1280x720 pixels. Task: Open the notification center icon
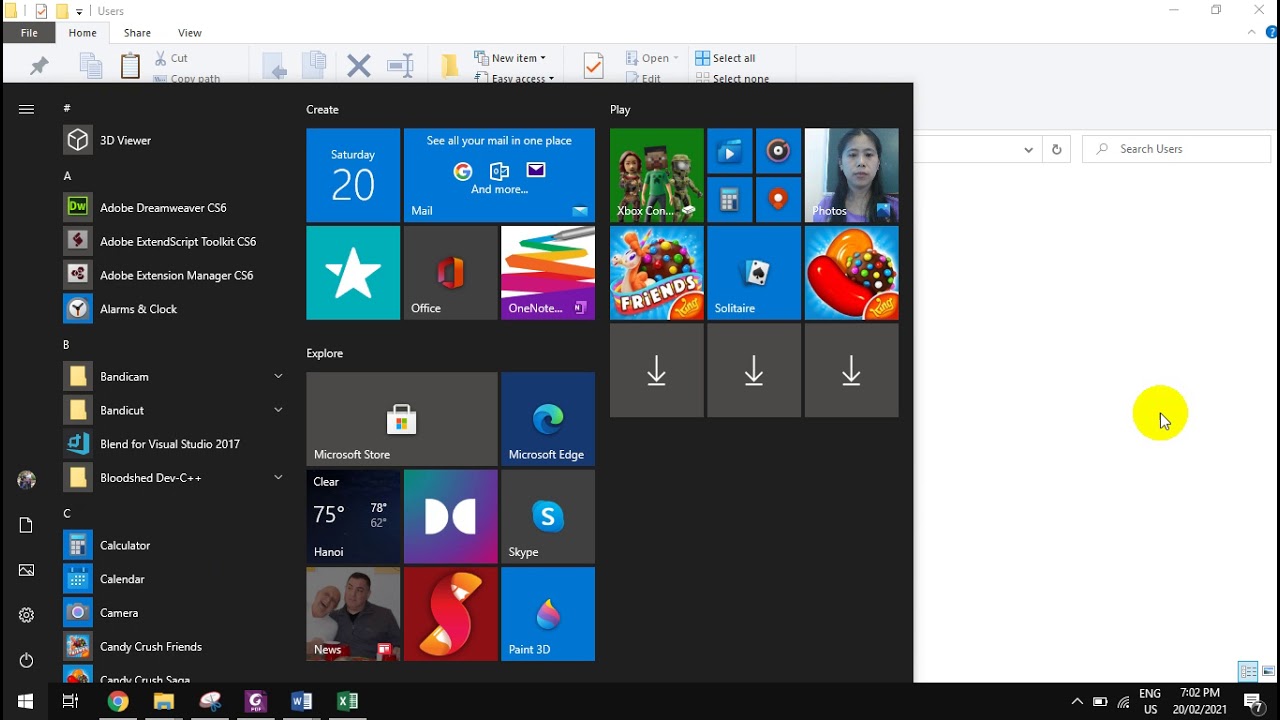[1254, 702]
